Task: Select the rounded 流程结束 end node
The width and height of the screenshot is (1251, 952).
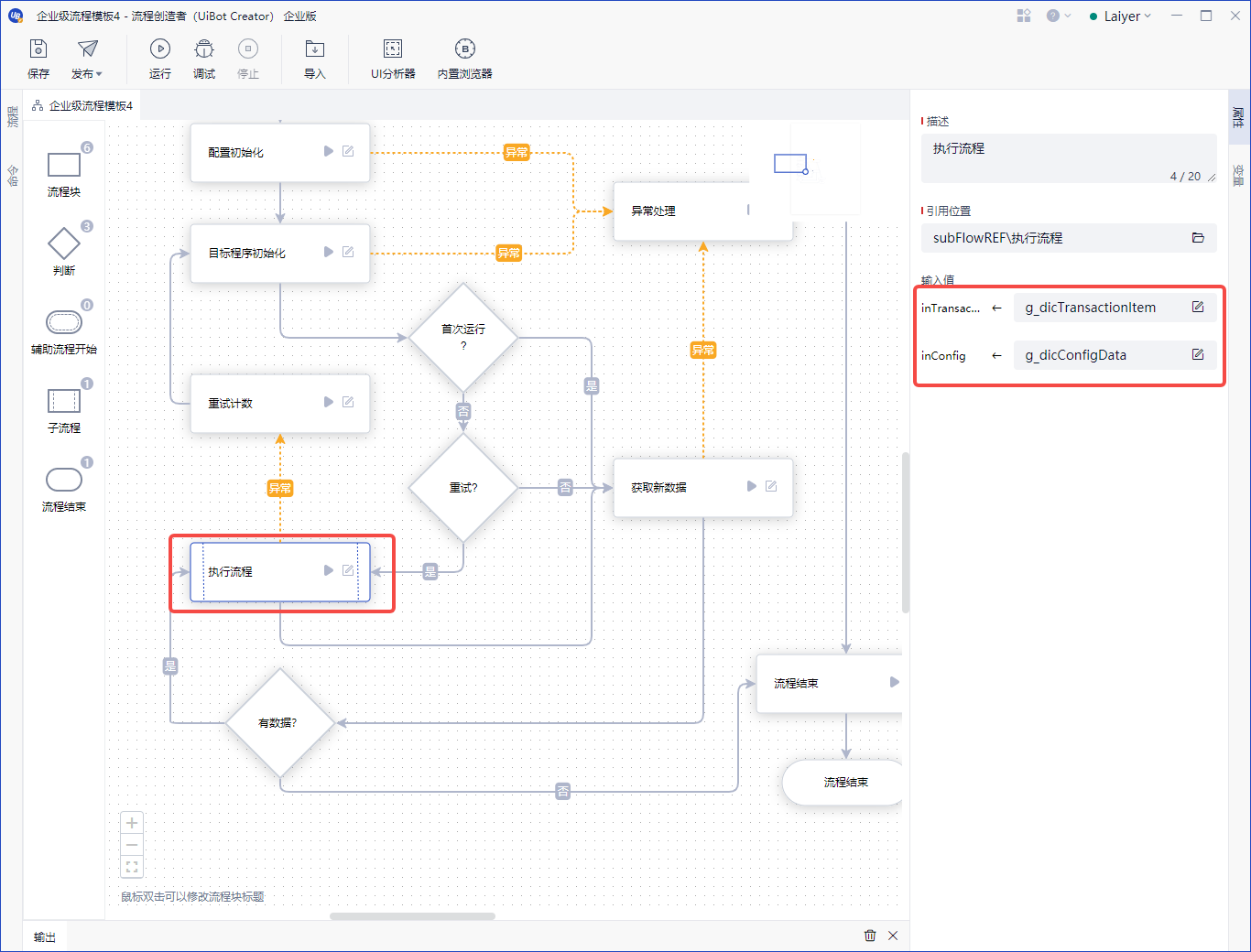Action: (x=843, y=783)
